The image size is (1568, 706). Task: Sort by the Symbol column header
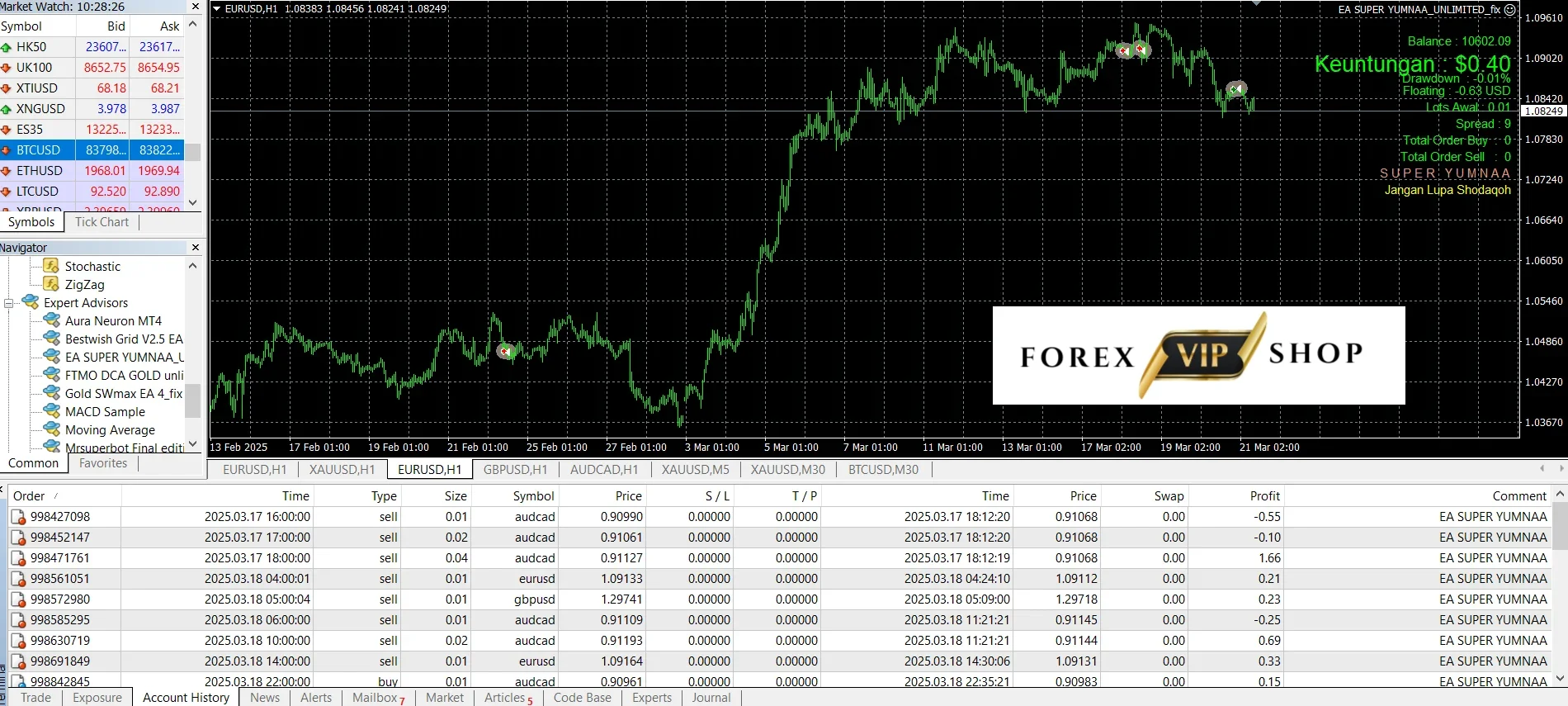pyautogui.click(x=515, y=495)
